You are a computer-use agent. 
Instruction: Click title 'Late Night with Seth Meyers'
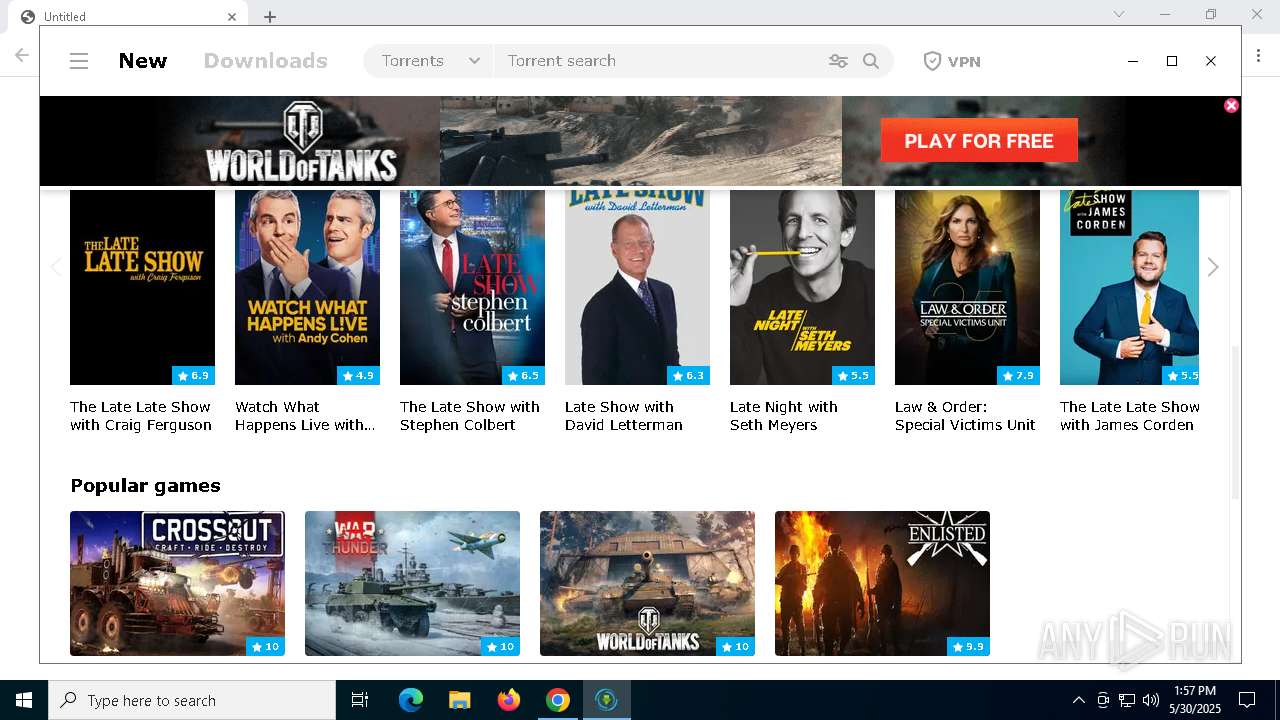click(784, 416)
